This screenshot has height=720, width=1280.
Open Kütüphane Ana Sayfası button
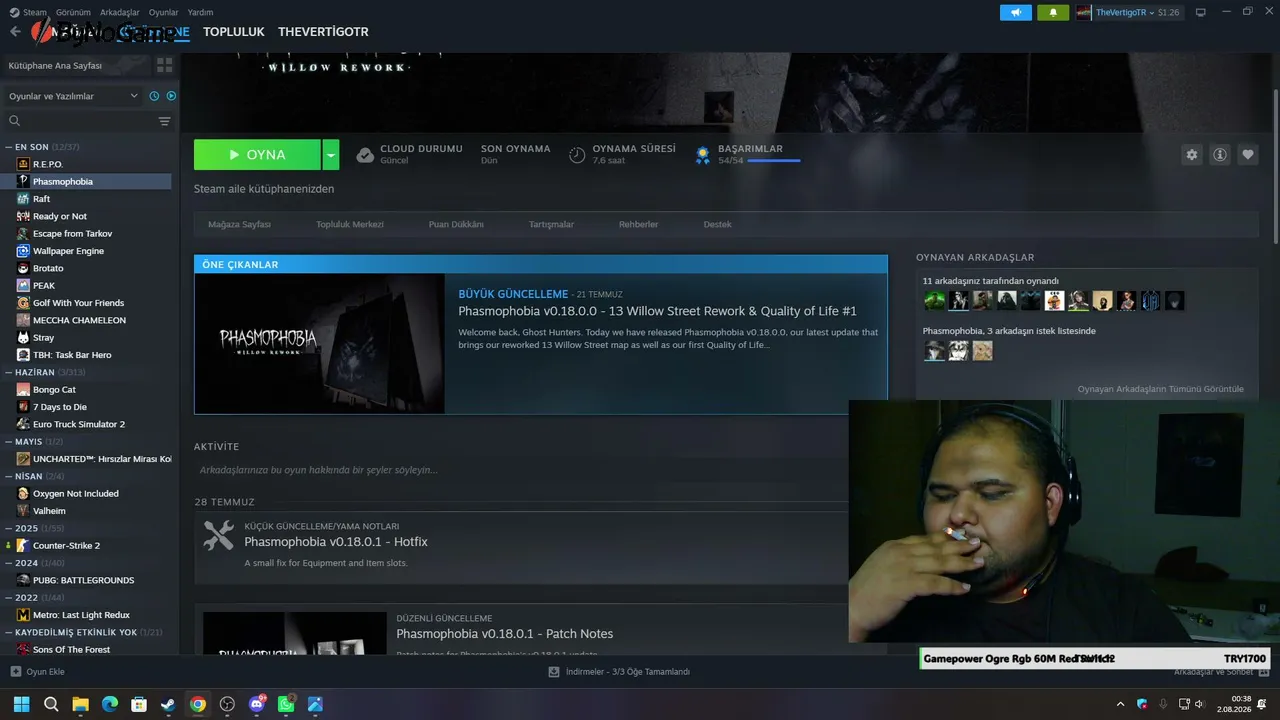[77, 65]
